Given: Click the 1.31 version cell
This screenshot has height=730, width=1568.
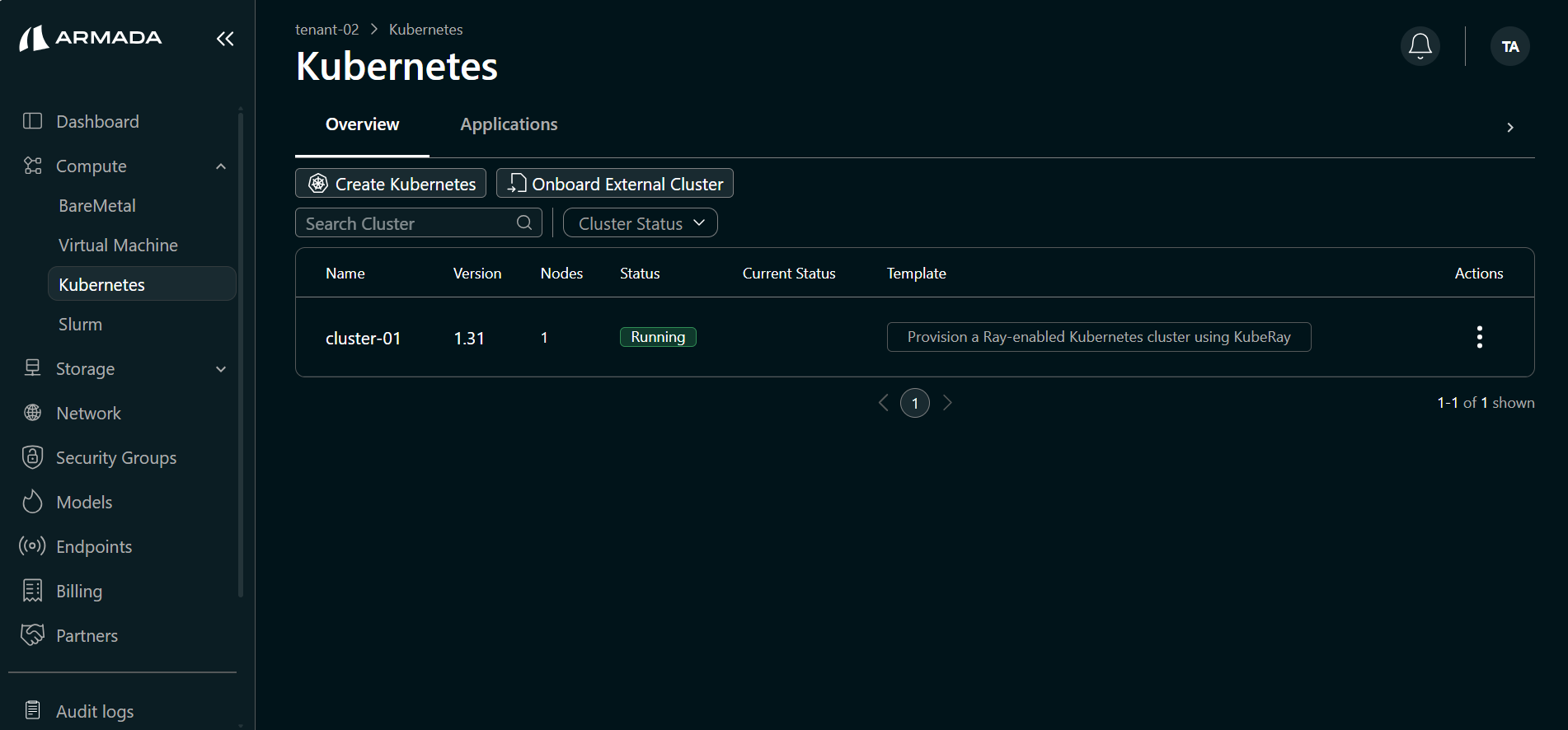Looking at the screenshot, I should pos(469,338).
